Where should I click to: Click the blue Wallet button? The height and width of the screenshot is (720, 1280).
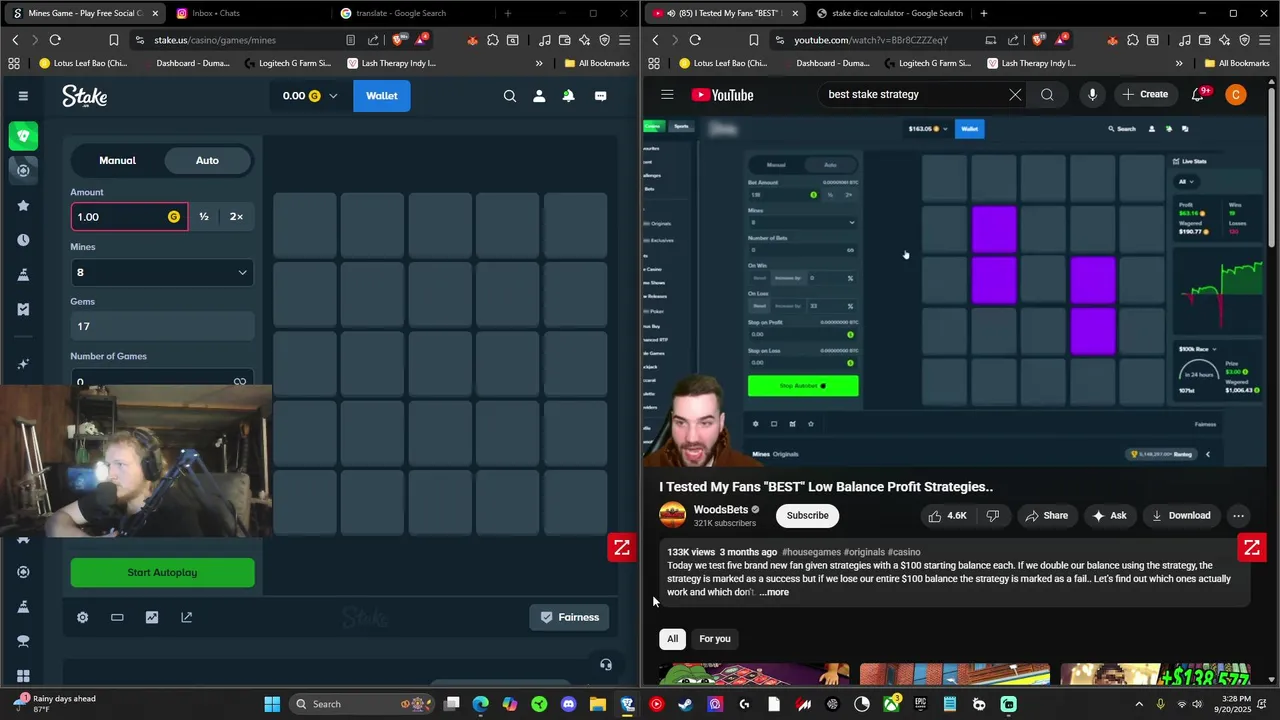(382, 96)
